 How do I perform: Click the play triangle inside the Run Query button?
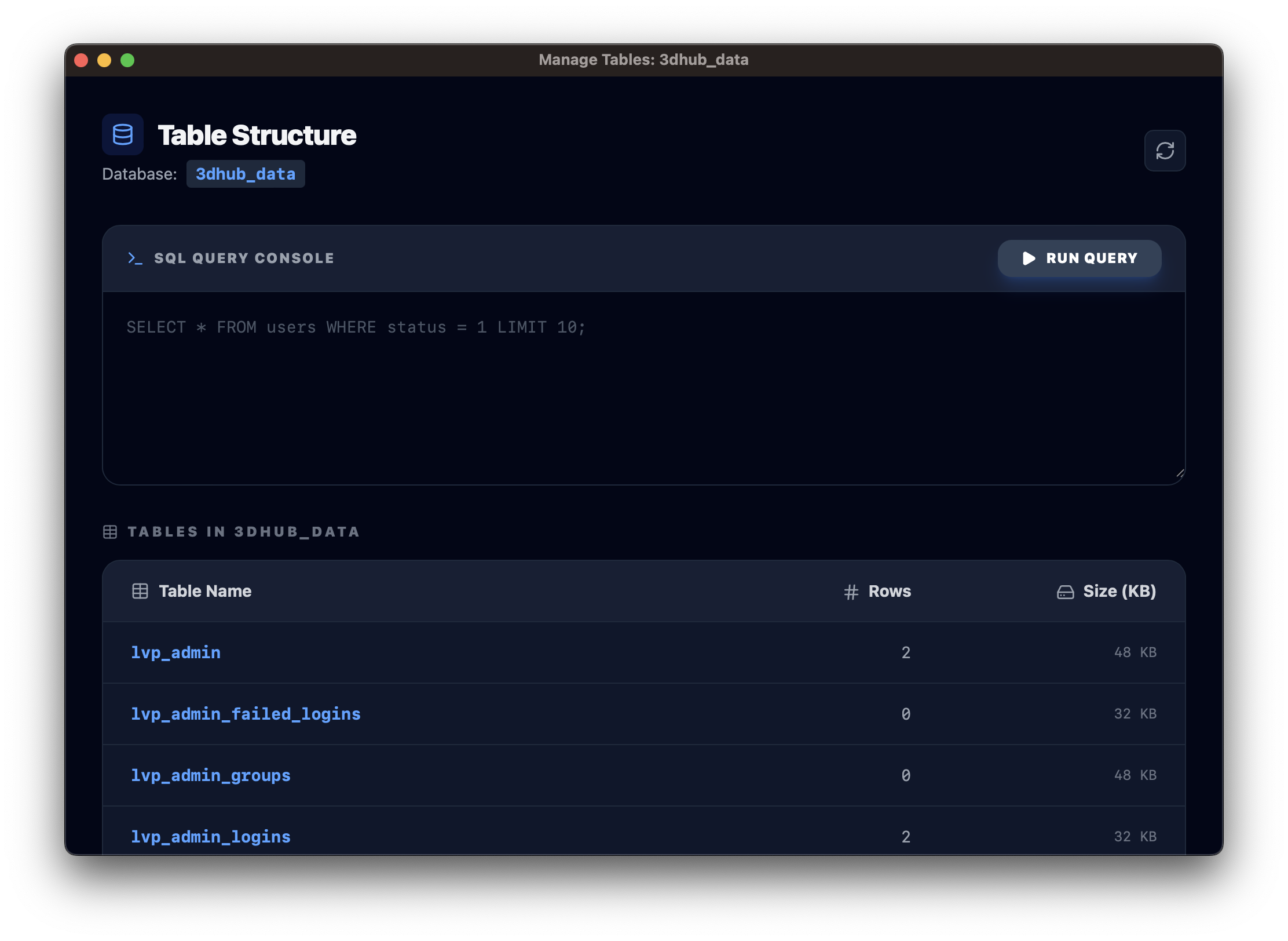tap(1029, 258)
